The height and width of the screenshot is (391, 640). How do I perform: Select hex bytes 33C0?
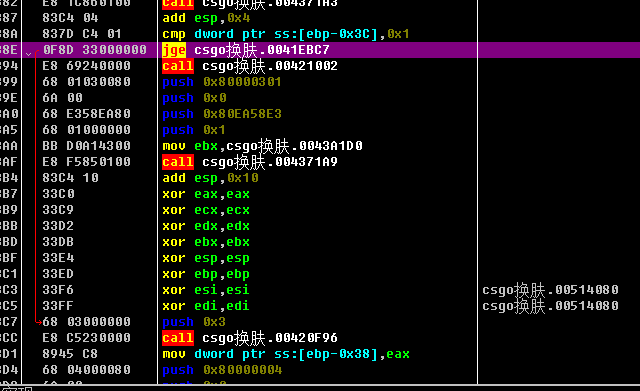(x=58, y=193)
